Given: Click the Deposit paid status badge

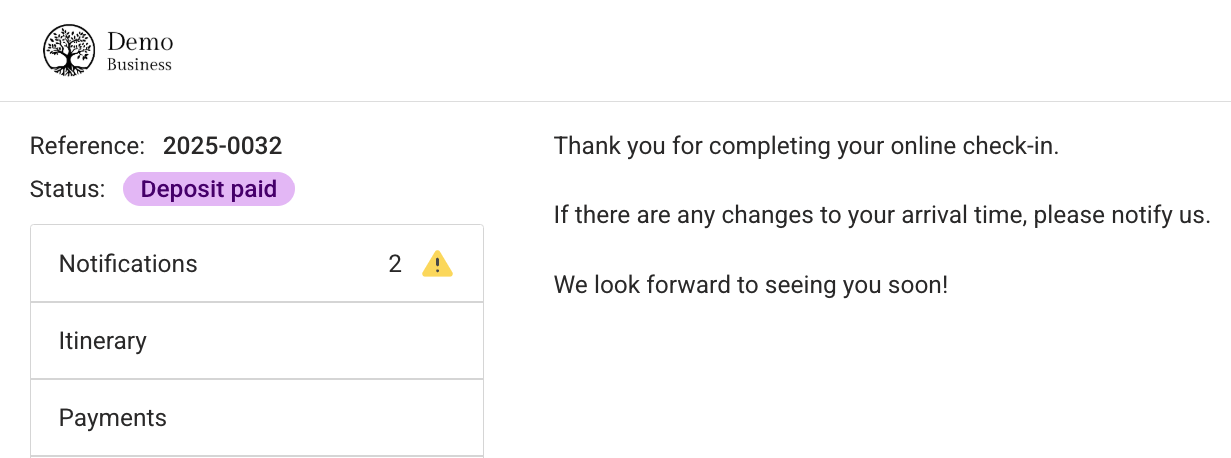Looking at the screenshot, I should [209, 189].
